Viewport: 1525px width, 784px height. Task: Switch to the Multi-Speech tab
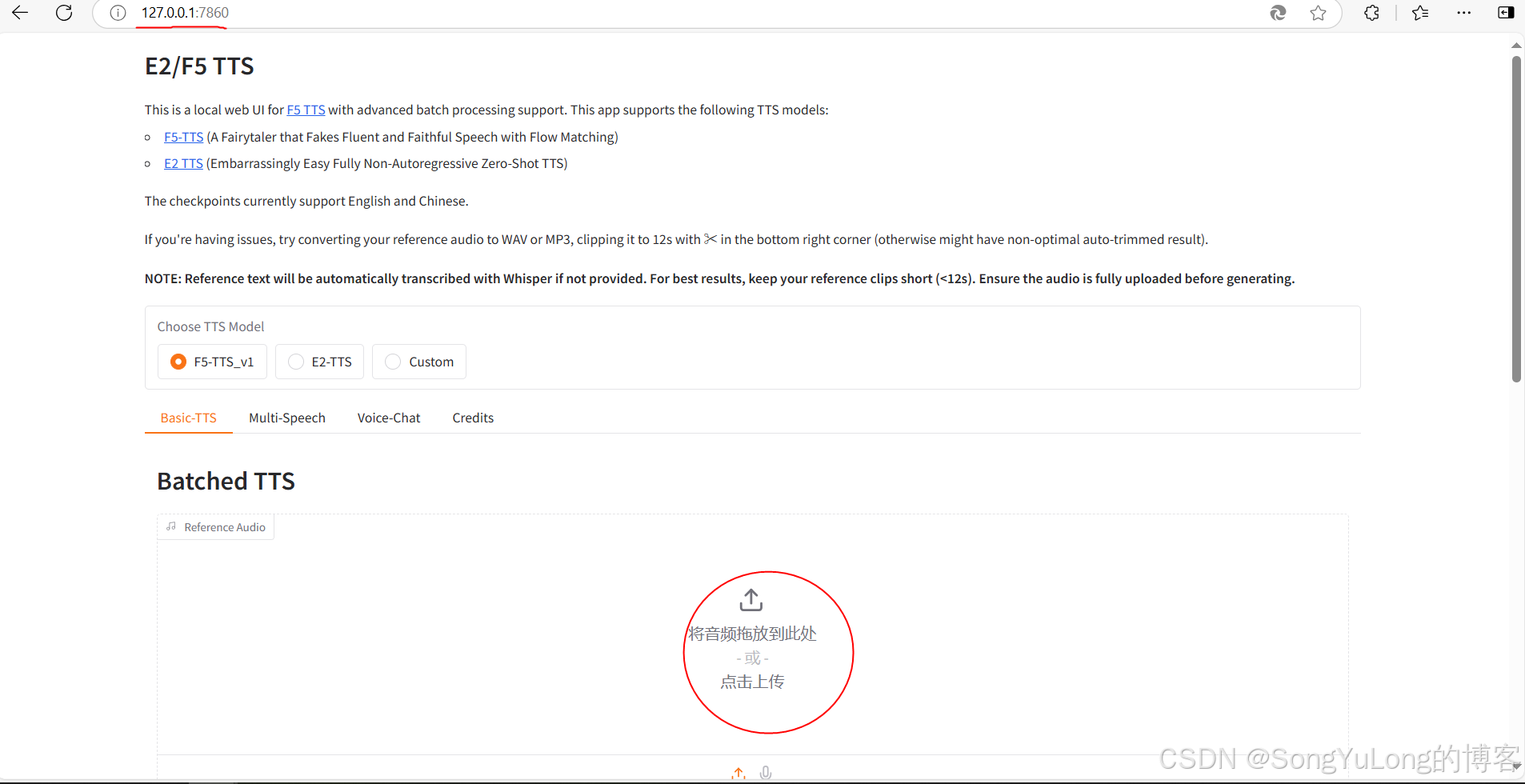[x=287, y=418]
